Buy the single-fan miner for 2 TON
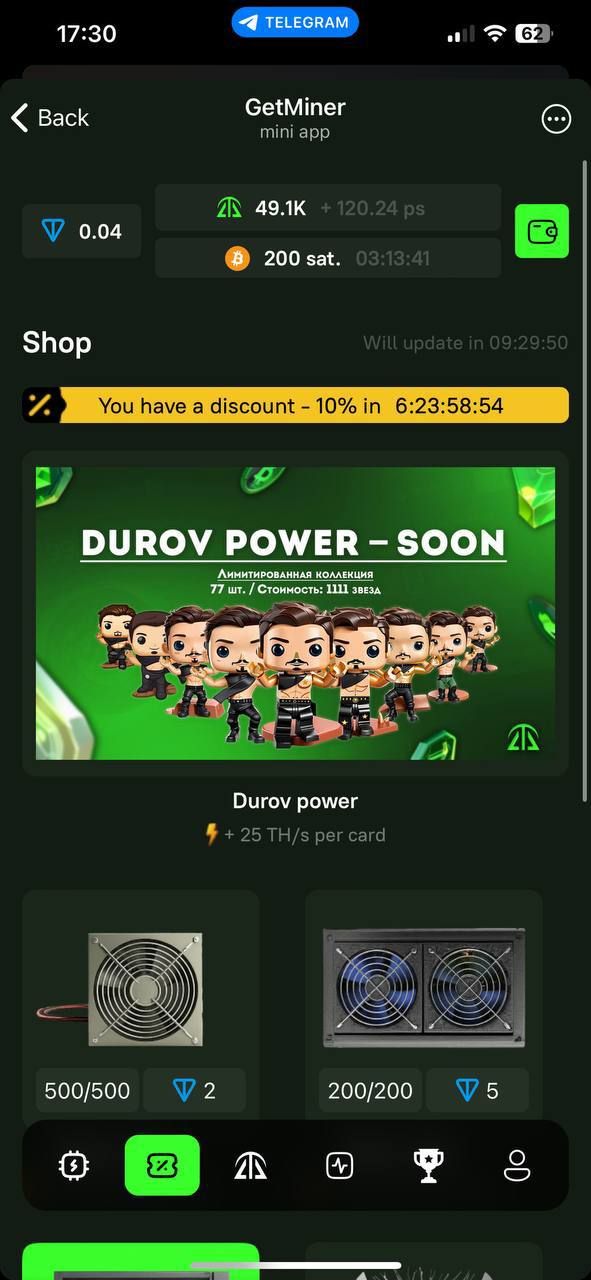Image resolution: width=591 pixels, height=1280 pixels. click(194, 1090)
